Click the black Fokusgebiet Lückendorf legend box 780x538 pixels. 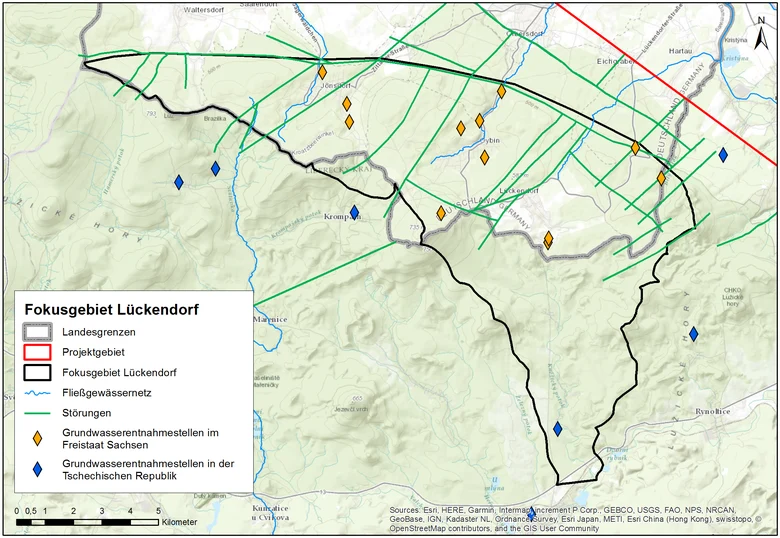coord(37,372)
